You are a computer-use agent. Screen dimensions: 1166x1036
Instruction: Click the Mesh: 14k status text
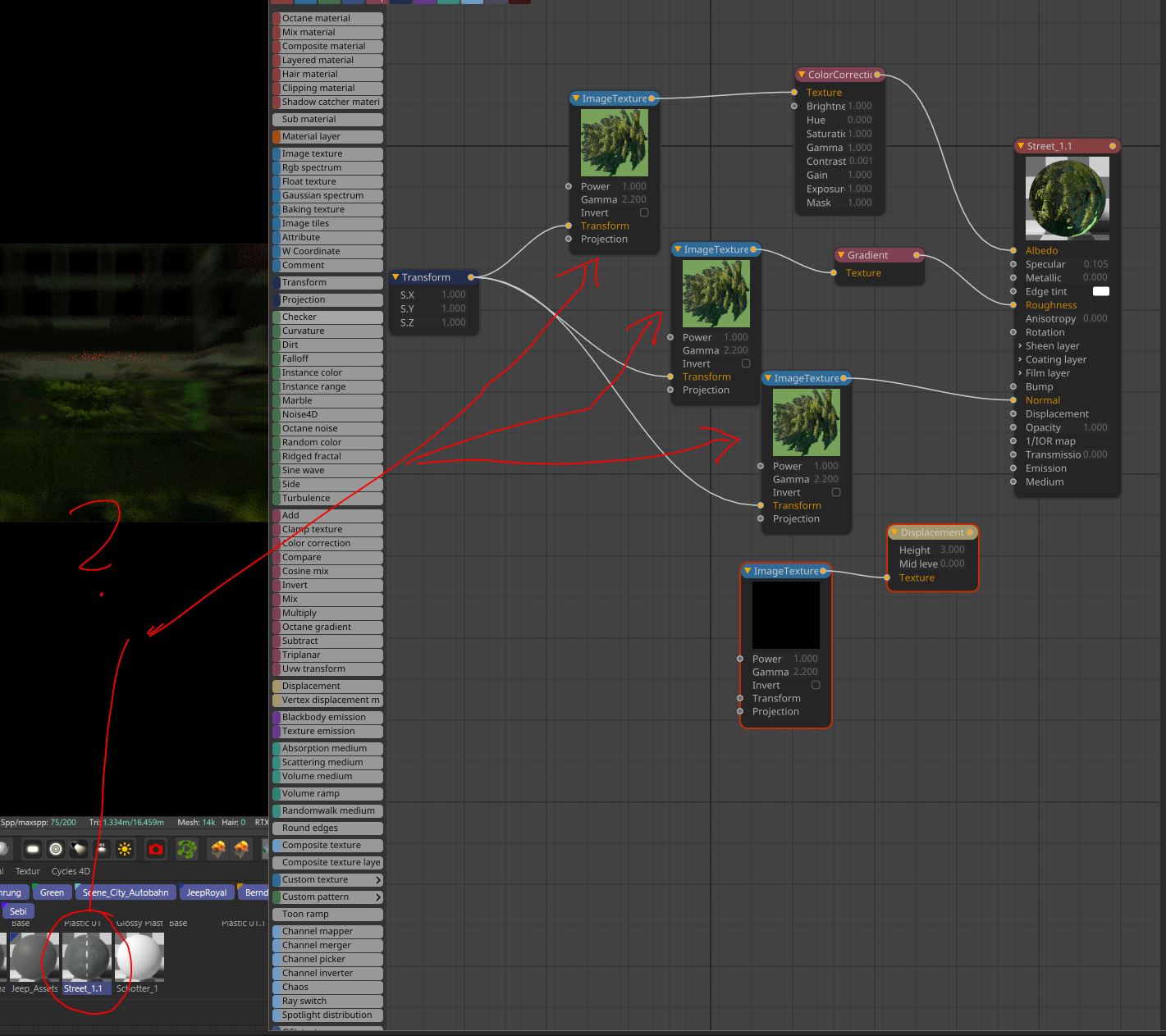click(x=197, y=823)
